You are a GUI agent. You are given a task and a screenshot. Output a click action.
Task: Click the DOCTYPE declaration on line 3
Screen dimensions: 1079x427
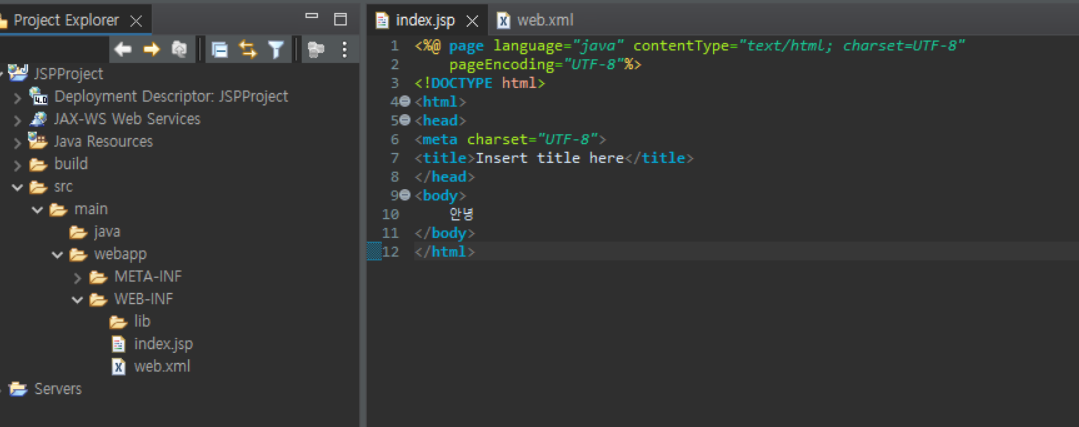point(480,83)
